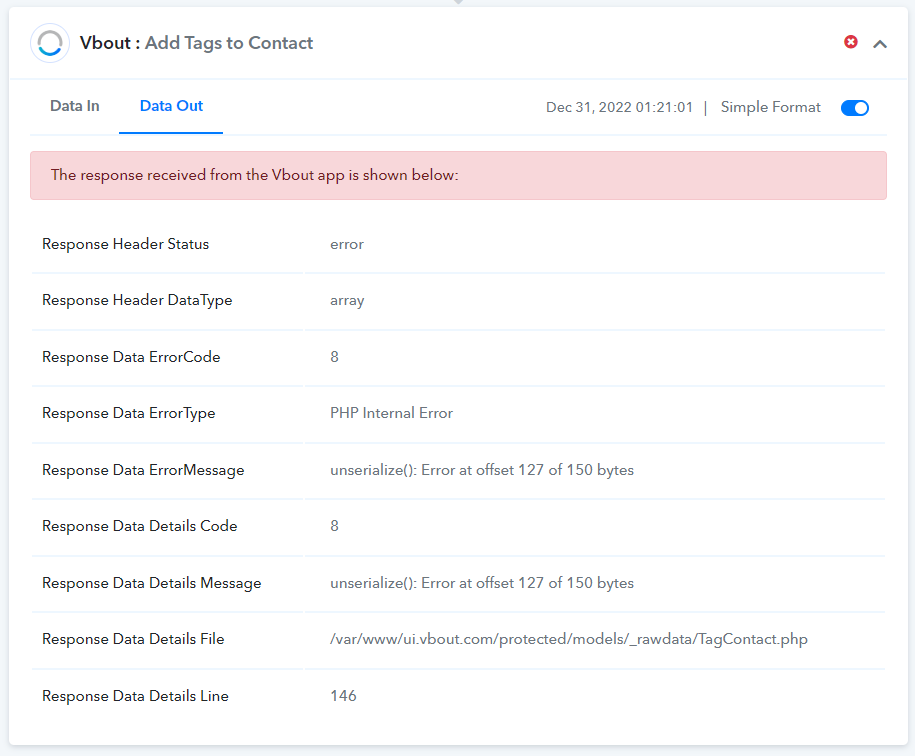Switch to the Data In tab
915x756 pixels.
click(x=75, y=106)
